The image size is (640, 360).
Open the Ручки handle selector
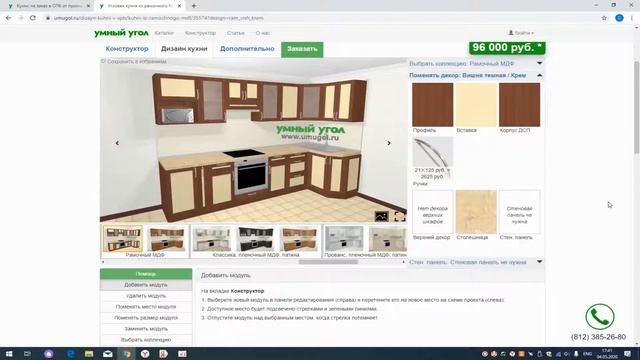433,158
